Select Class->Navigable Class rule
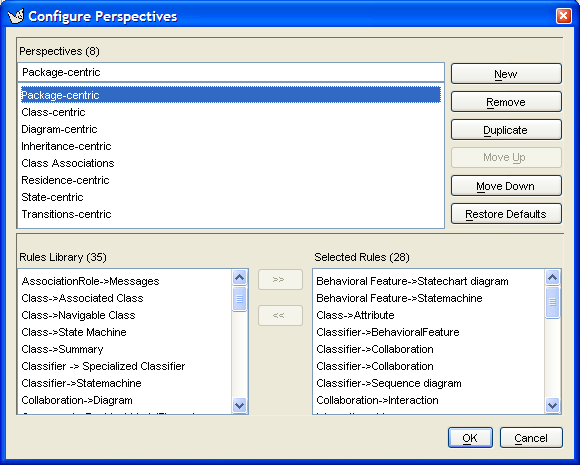Screen dimensions: 580x465 point(125,315)
